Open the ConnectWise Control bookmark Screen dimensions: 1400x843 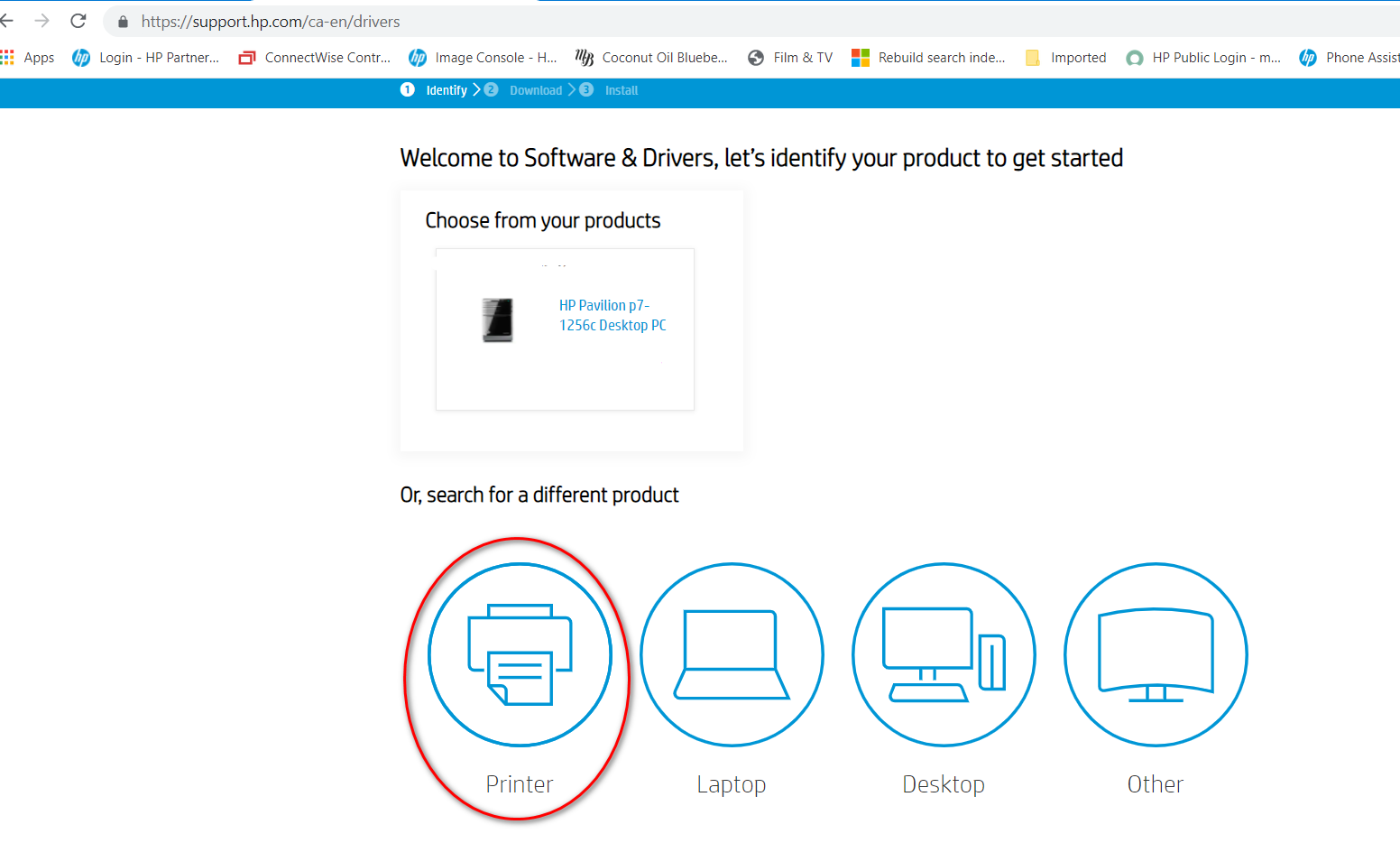tap(316, 57)
